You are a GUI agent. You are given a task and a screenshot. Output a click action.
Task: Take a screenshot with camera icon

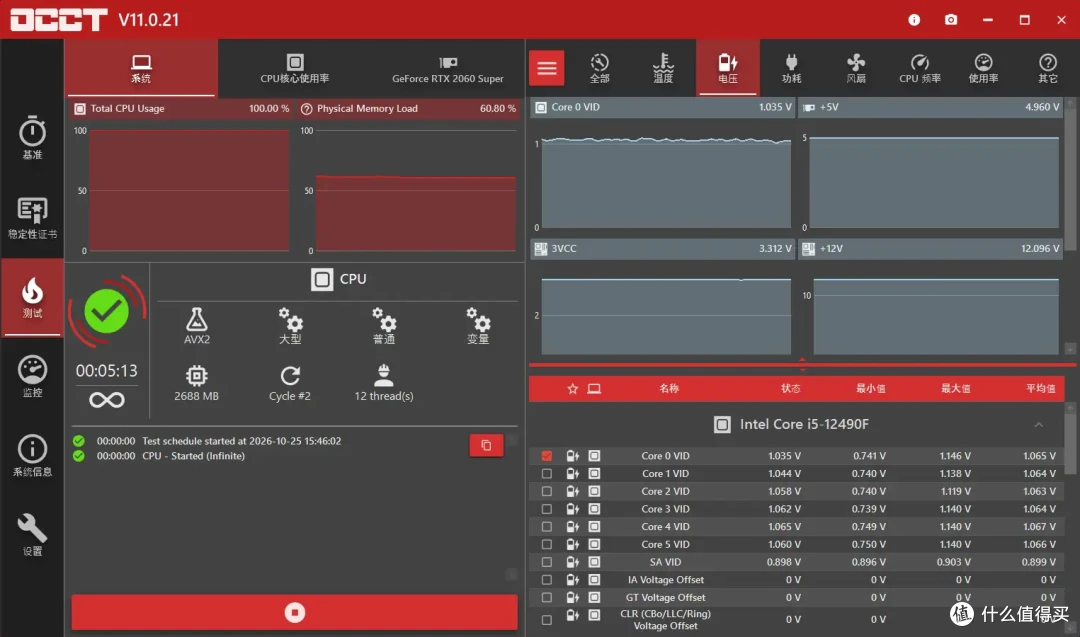(x=951, y=19)
